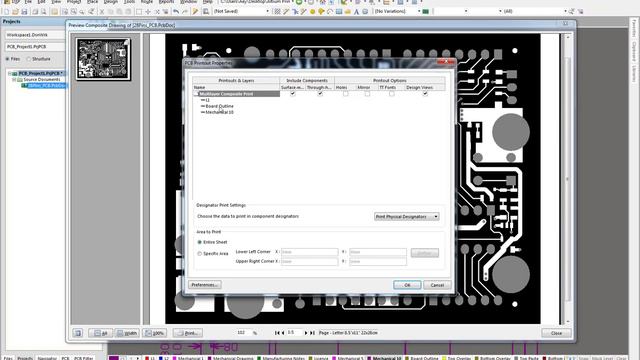Screen dimensions: 640x360
Task: Open the Reports menu
Action: [166, 2]
